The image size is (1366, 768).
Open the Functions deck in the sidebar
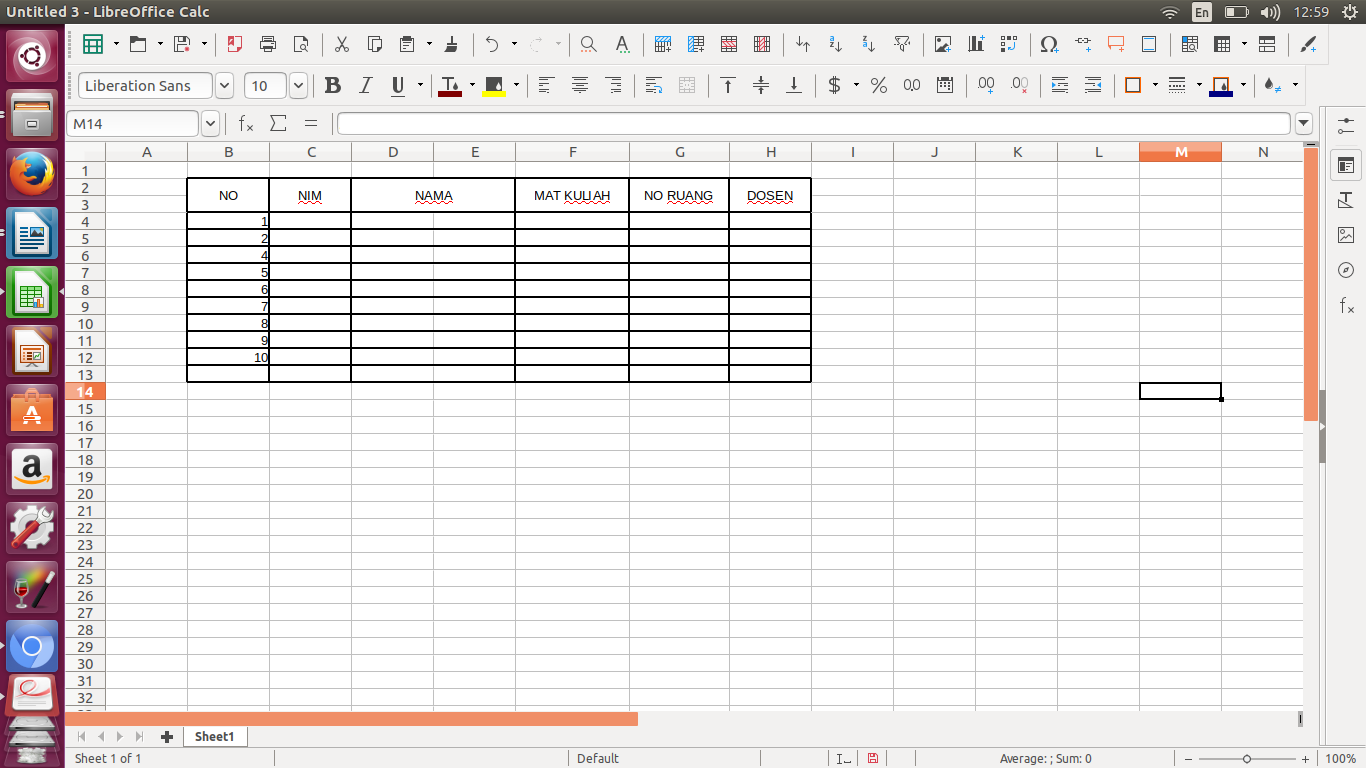coord(1346,307)
